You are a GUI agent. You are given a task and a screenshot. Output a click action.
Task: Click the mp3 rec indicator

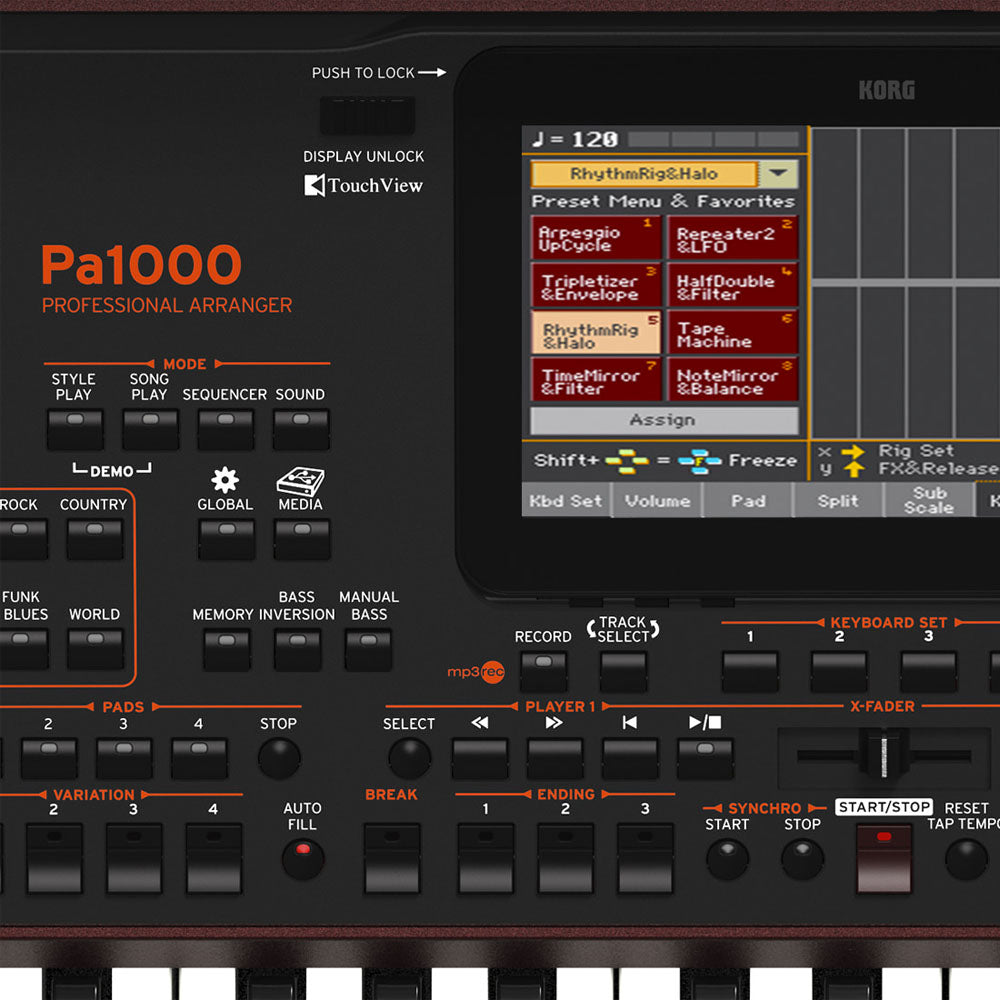click(x=477, y=673)
